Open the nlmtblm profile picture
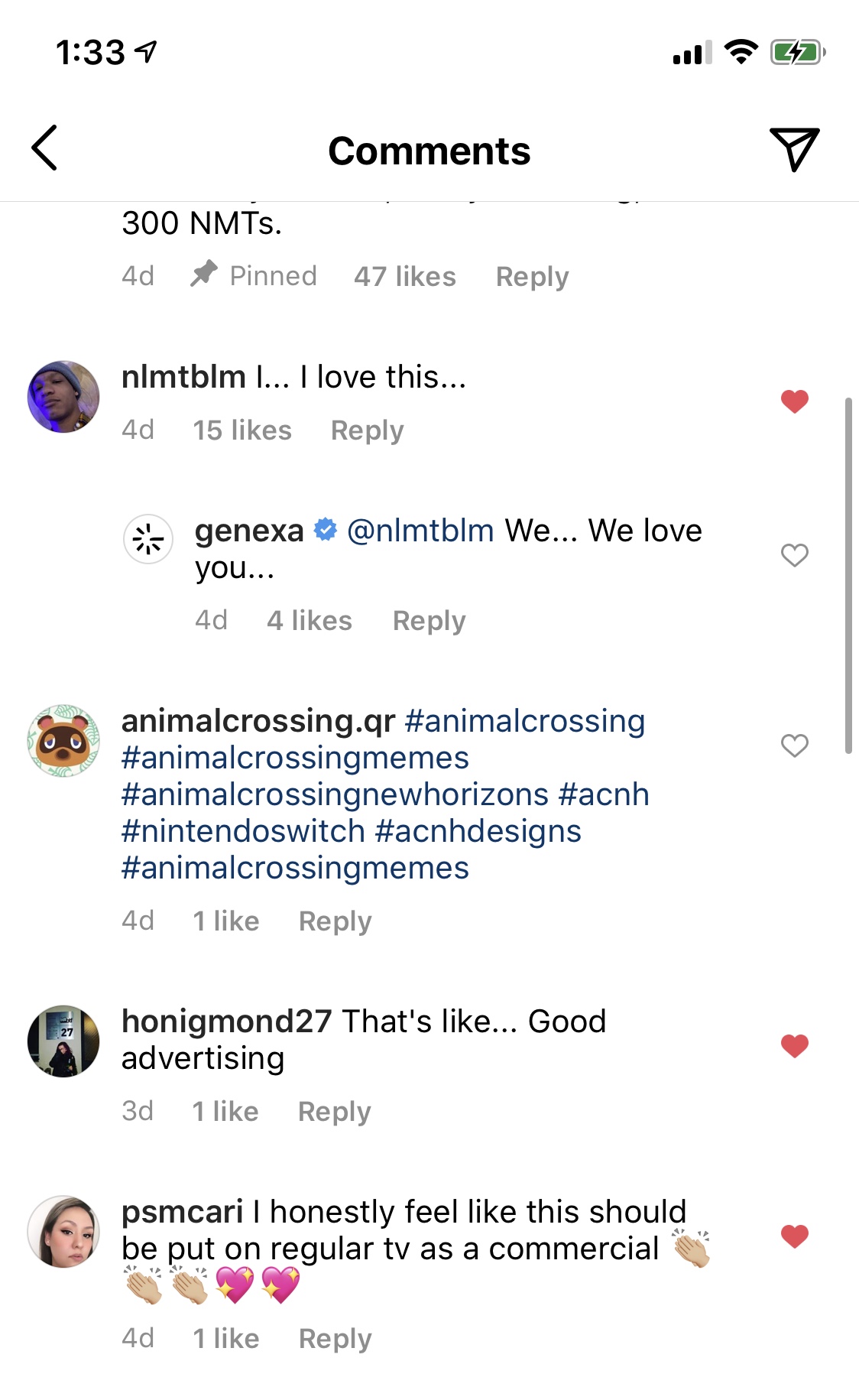 (x=63, y=397)
